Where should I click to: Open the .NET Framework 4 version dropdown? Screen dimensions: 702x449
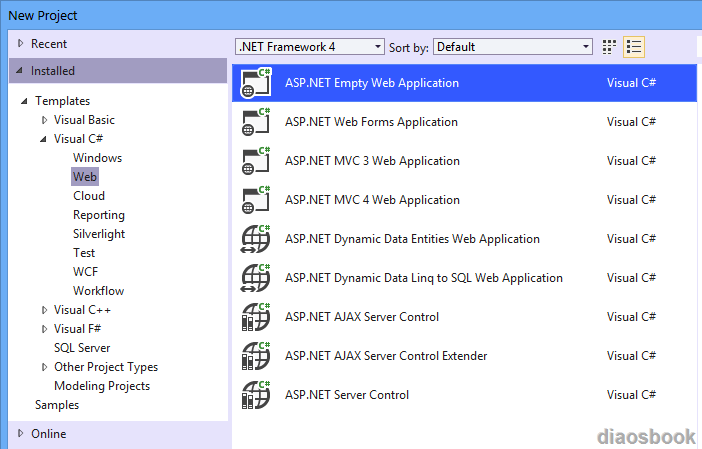pos(310,47)
